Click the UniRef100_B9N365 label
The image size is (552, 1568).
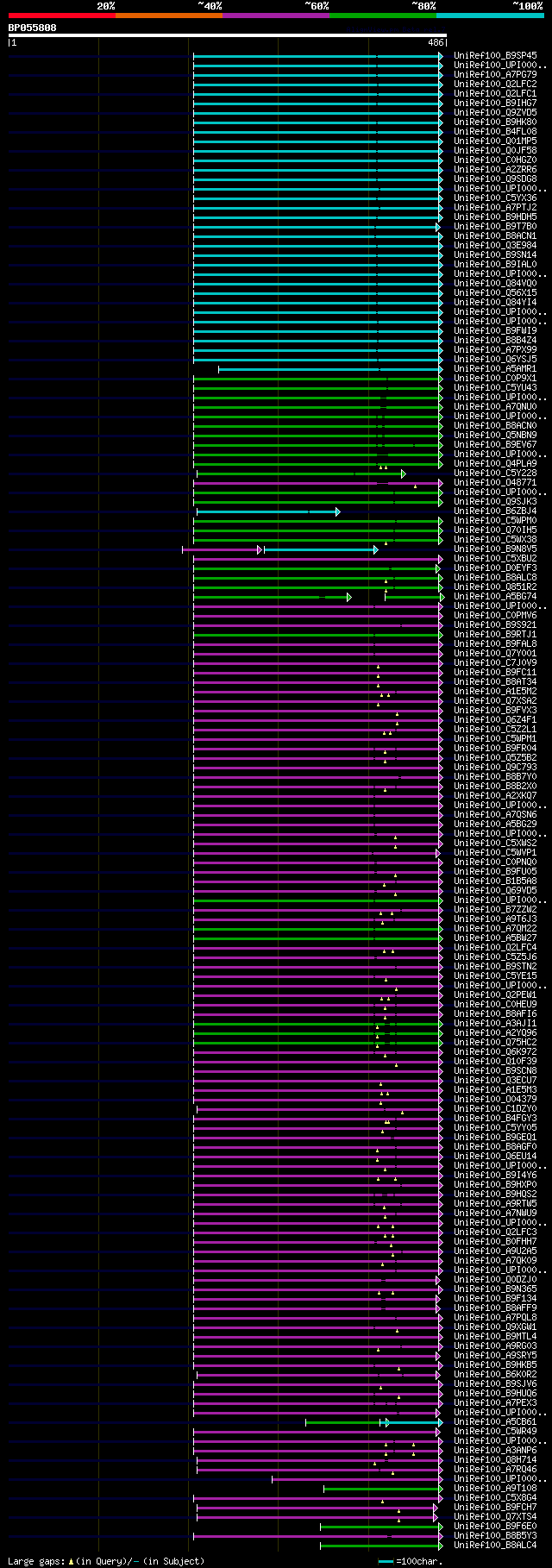[x=495, y=1289]
